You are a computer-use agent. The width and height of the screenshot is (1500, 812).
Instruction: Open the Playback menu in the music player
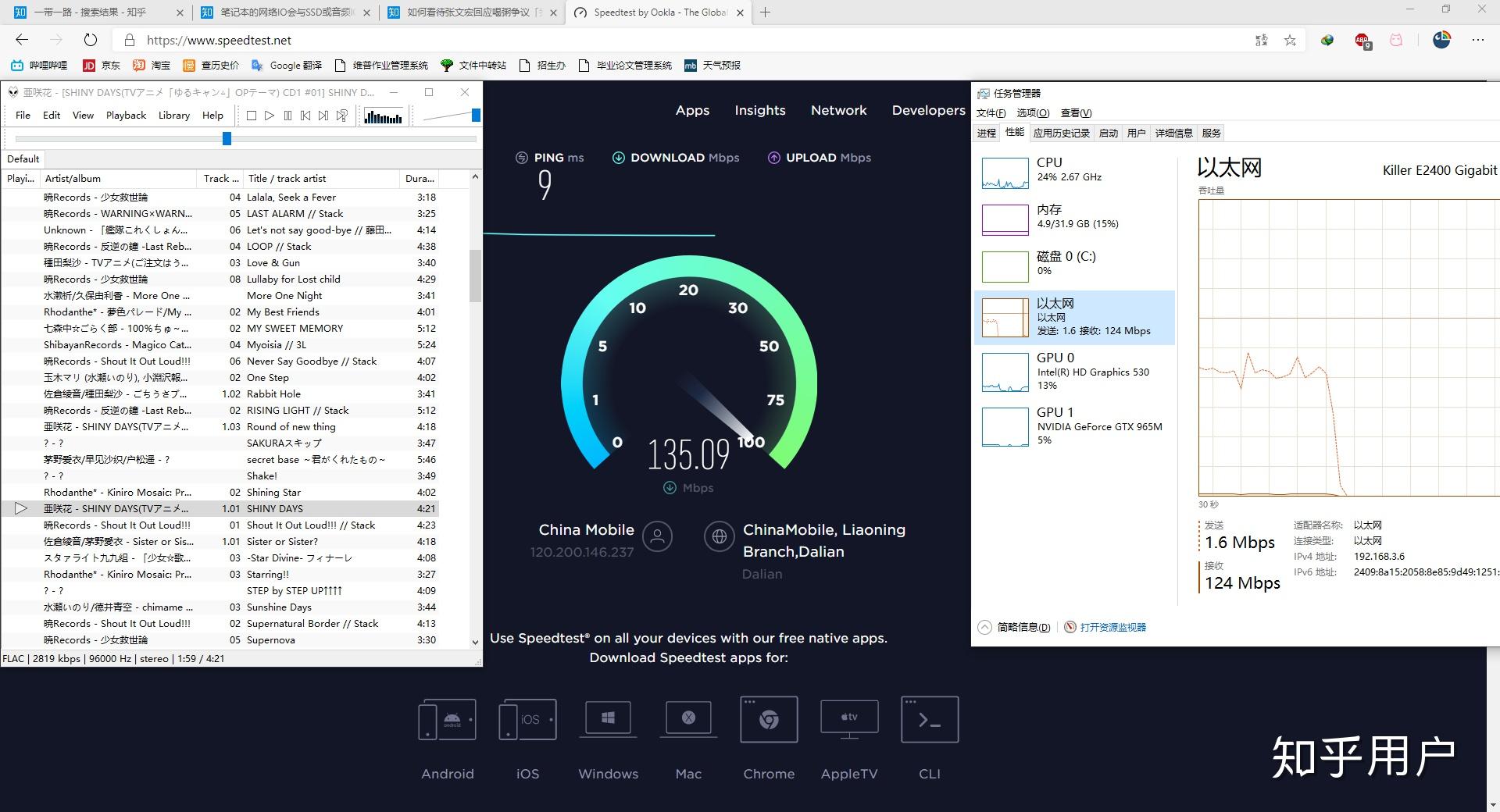(126, 115)
